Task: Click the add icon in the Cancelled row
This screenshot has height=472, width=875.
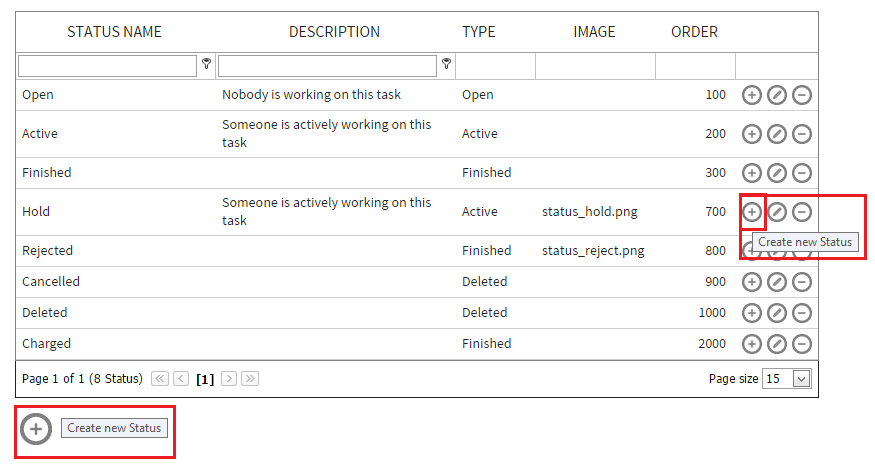Action: pyautogui.click(x=752, y=282)
